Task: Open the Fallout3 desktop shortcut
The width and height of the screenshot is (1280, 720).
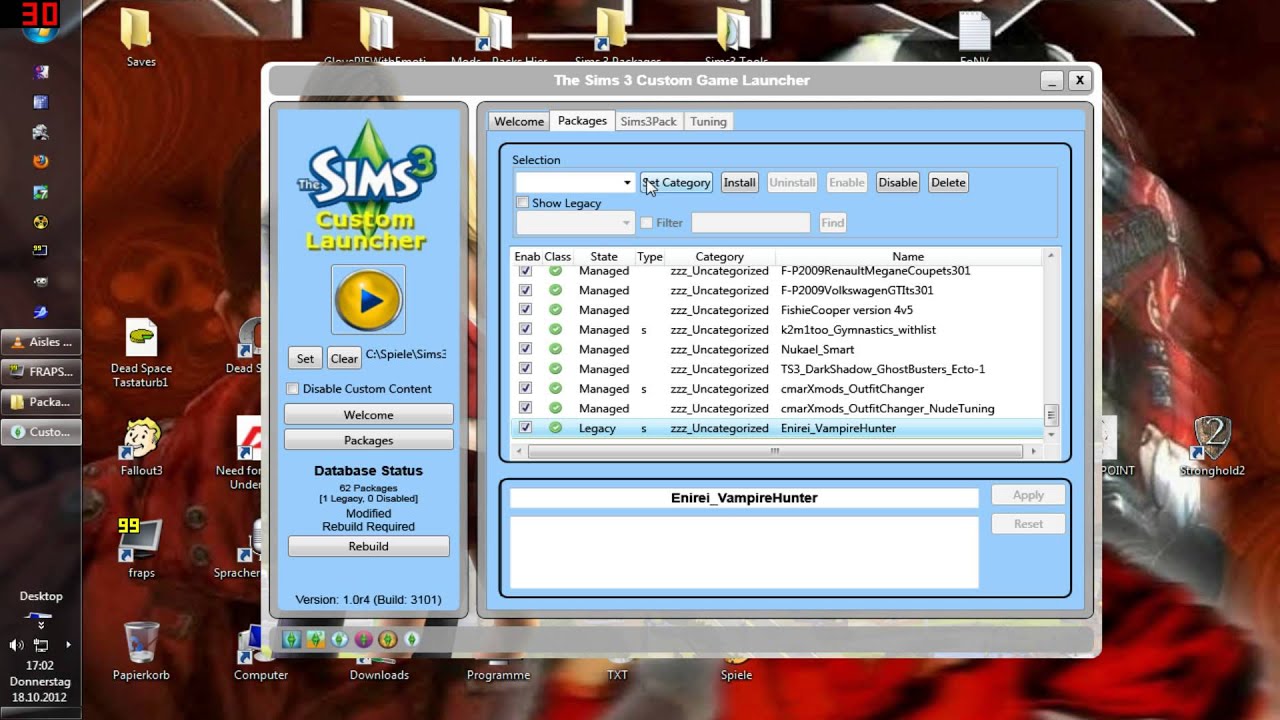Action: point(141,447)
